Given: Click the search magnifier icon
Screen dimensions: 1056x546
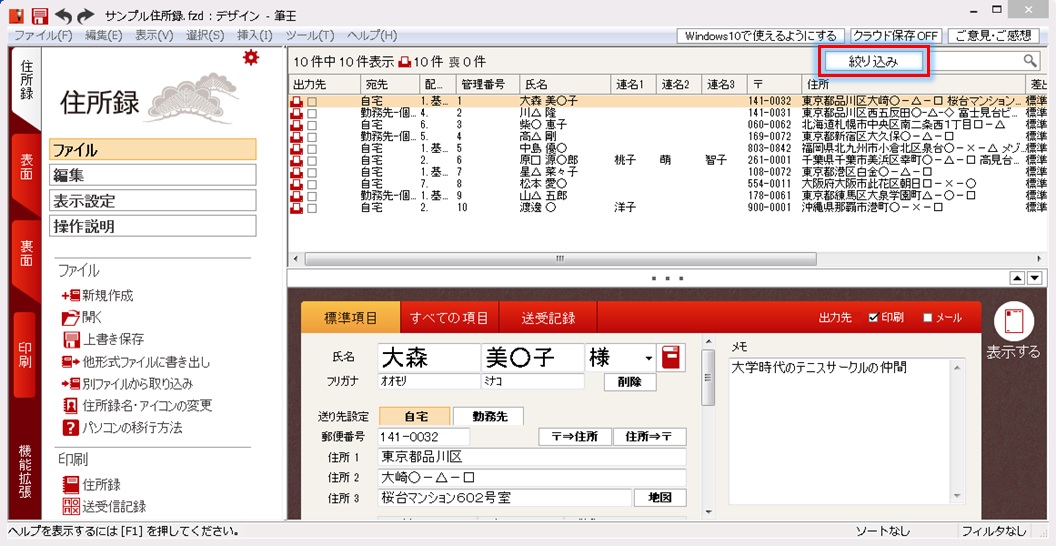Looking at the screenshot, I should (1029, 61).
